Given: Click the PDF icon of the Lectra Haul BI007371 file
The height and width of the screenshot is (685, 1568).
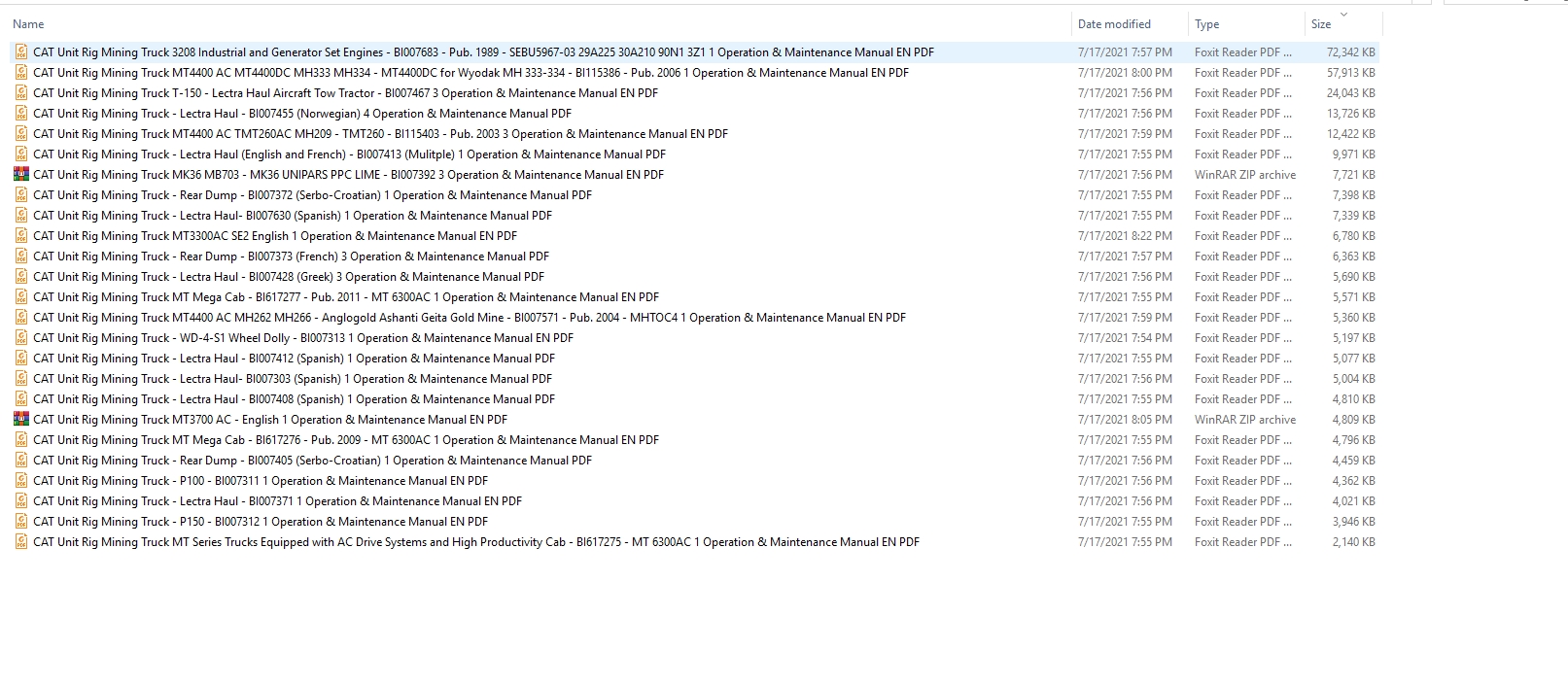Looking at the screenshot, I should pos(21,501).
